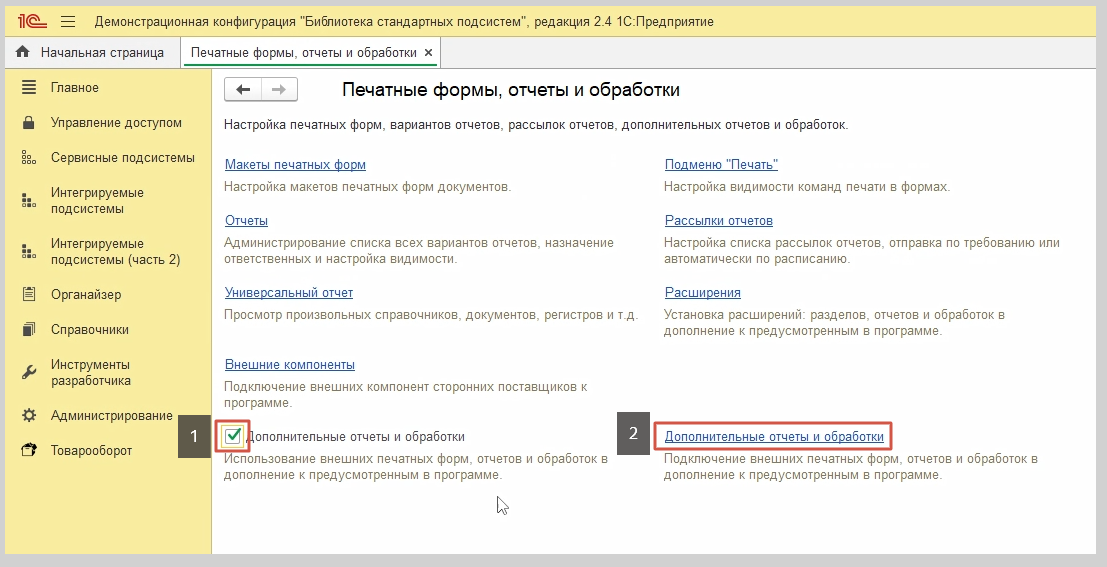Click the Управление доступом lock icon
The width and height of the screenshot is (1107, 567).
pyautogui.click(x=29, y=123)
